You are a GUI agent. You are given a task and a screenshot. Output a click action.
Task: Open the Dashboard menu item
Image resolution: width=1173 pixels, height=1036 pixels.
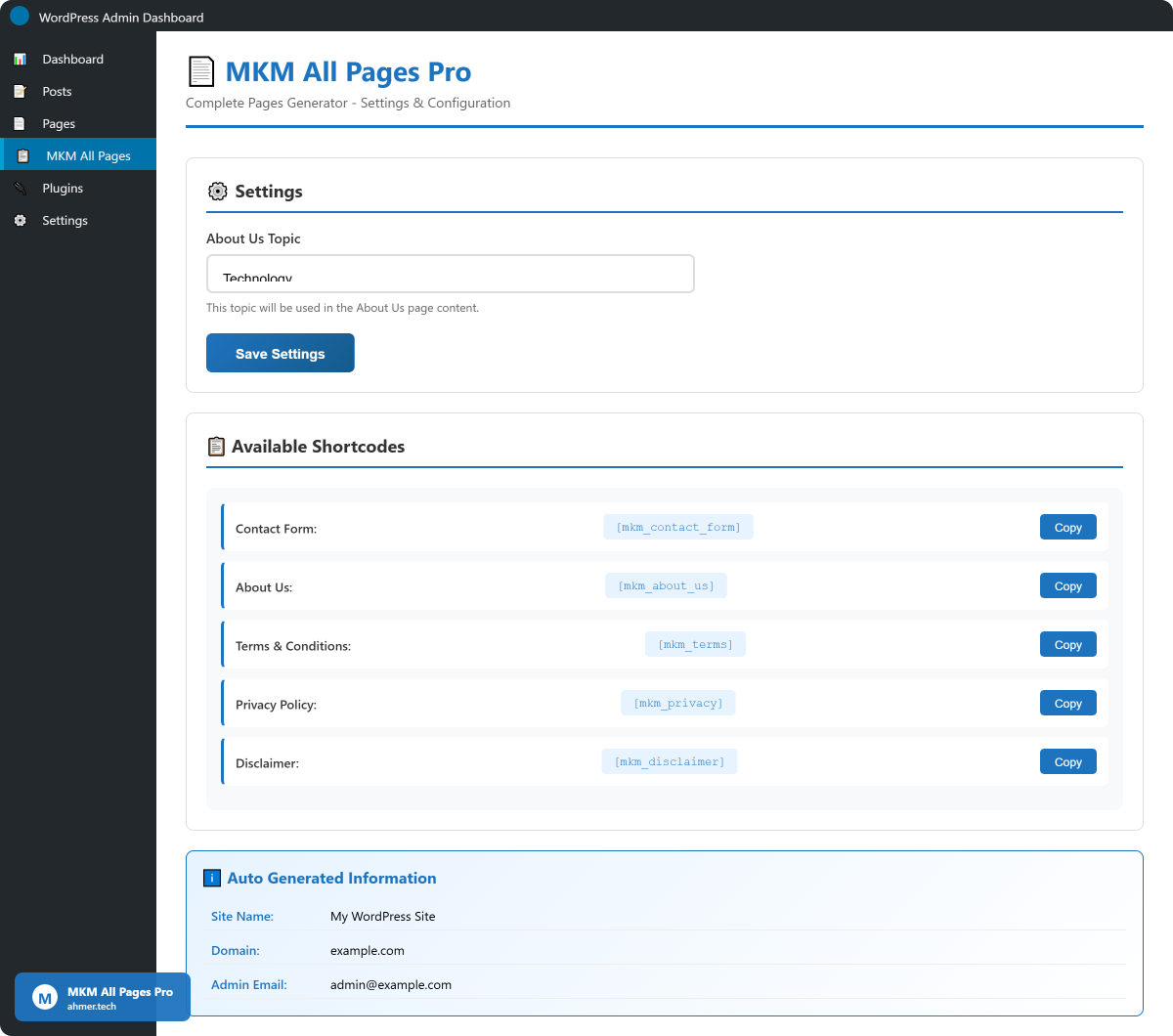pyautogui.click(x=72, y=60)
